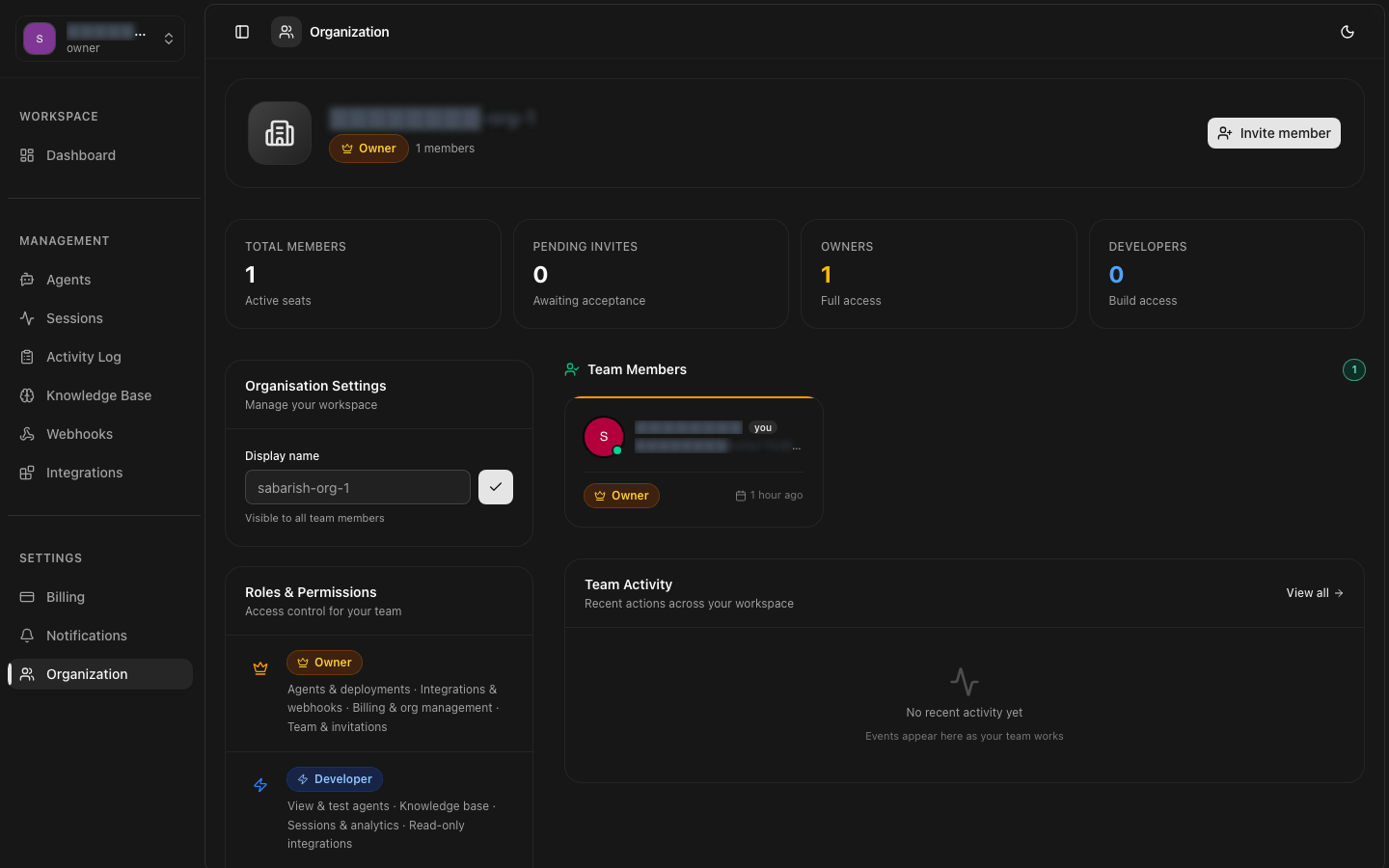1389x868 pixels.
Task: Open the Activity Log page
Action: [100, 357]
